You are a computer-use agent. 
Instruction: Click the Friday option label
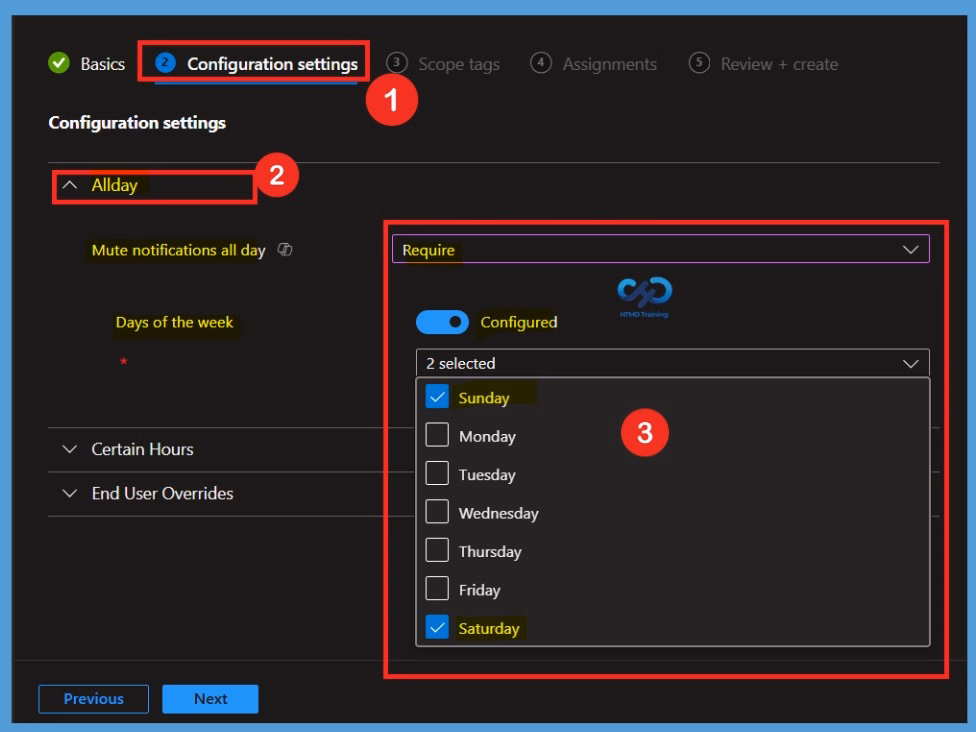click(x=479, y=590)
